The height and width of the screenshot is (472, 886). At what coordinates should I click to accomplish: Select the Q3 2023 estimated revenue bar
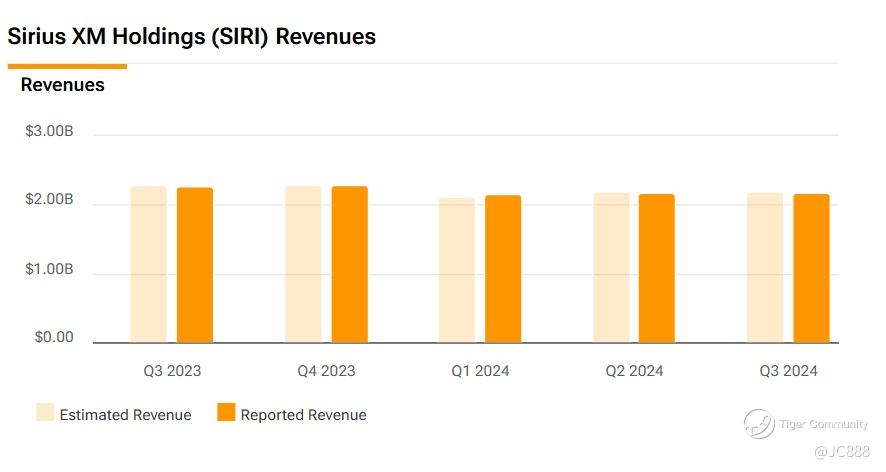coord(149,265)
